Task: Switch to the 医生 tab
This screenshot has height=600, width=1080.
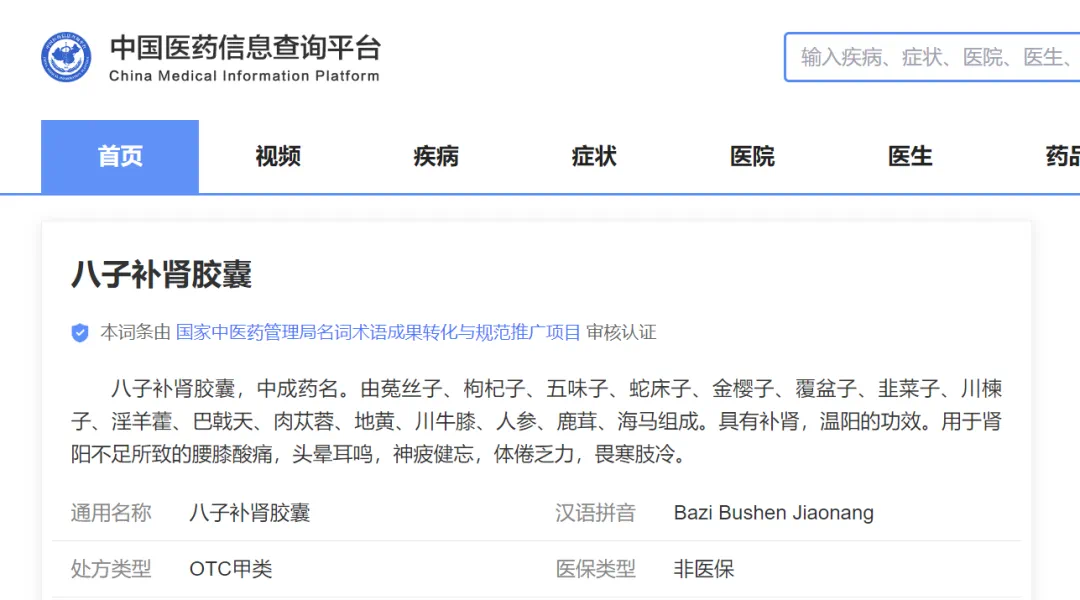Action: tap(909, 156)
